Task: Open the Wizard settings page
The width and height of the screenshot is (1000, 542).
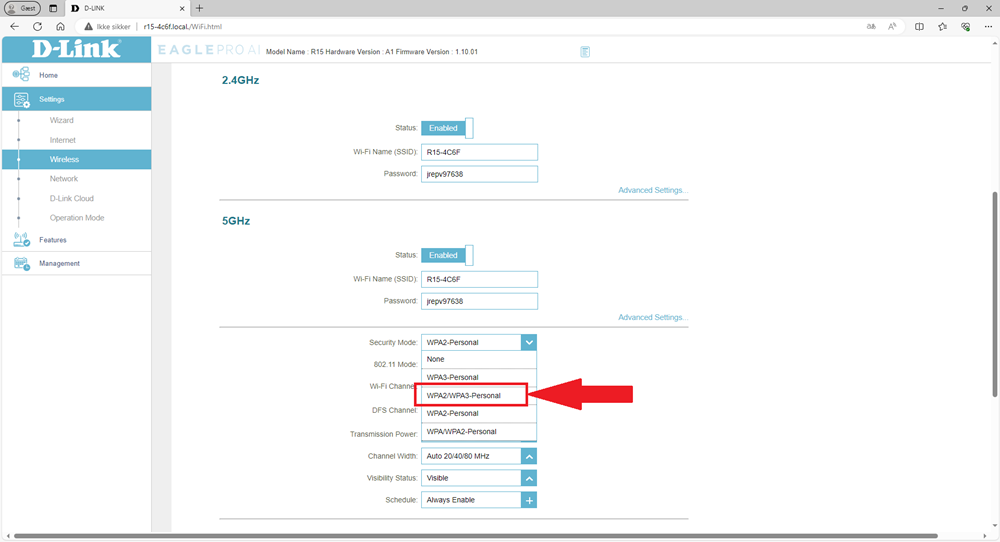Action: point(61,121)
